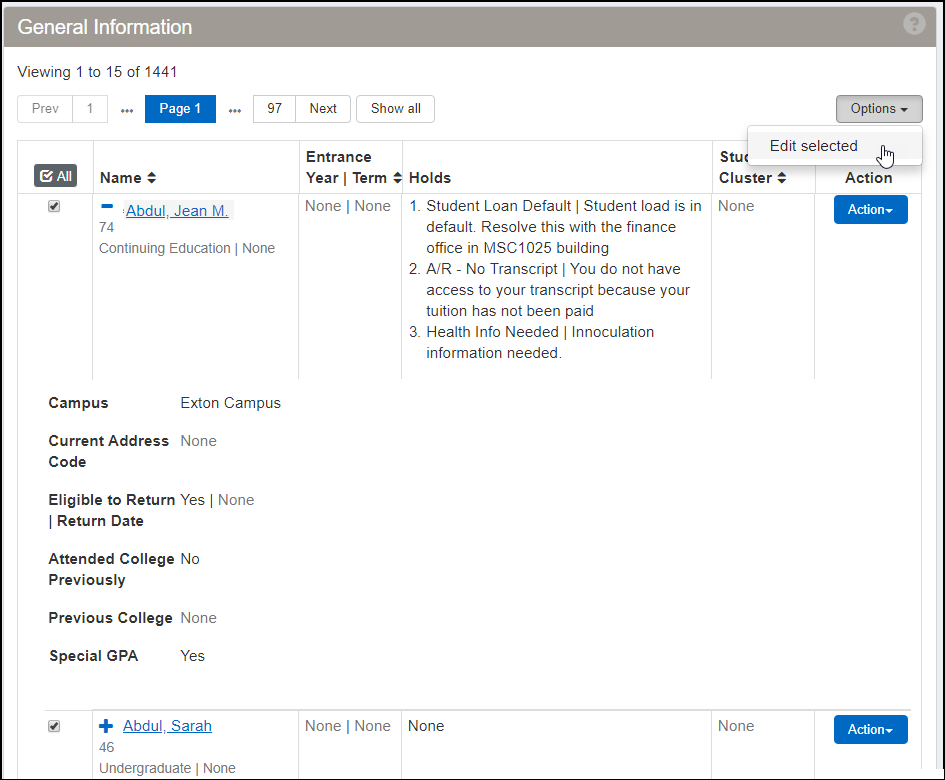
Task: Expand Abdul, Sarah row details
Action: coord(107,726)
